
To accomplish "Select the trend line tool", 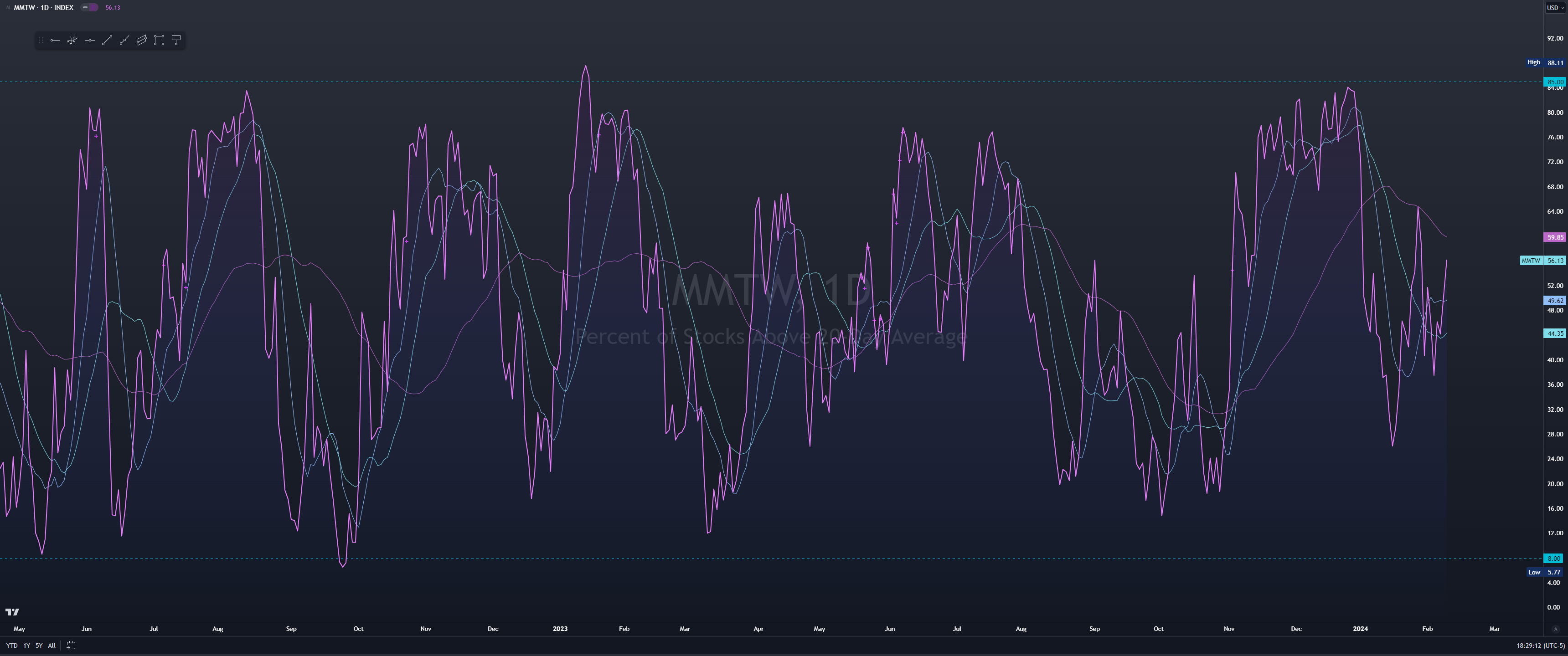I will coord(107,40).
